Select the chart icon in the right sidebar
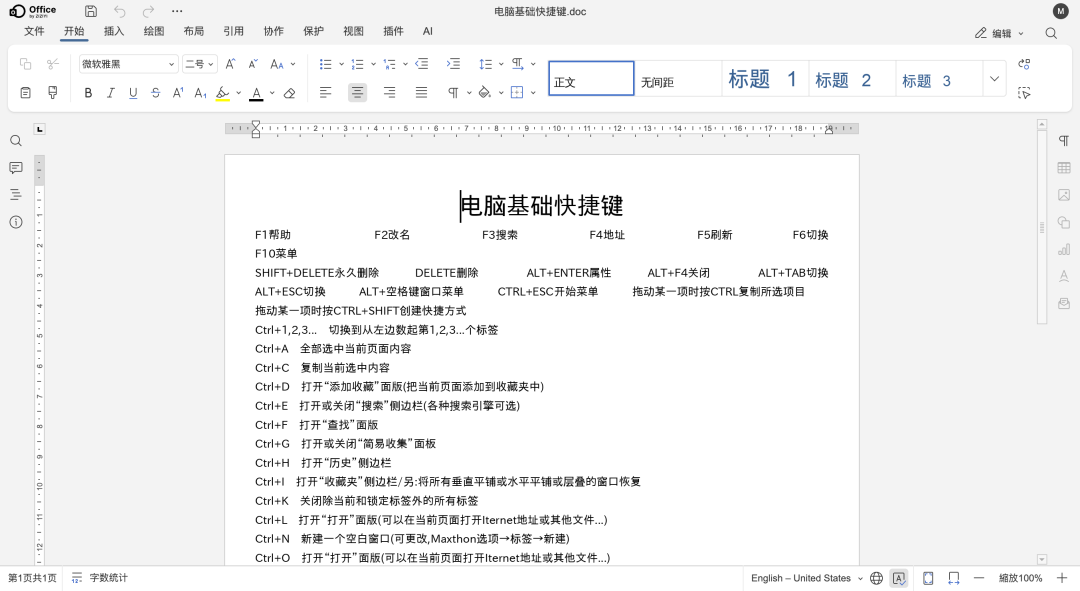The height and width of the screenshot is (591, 1080). point(1063,249)
